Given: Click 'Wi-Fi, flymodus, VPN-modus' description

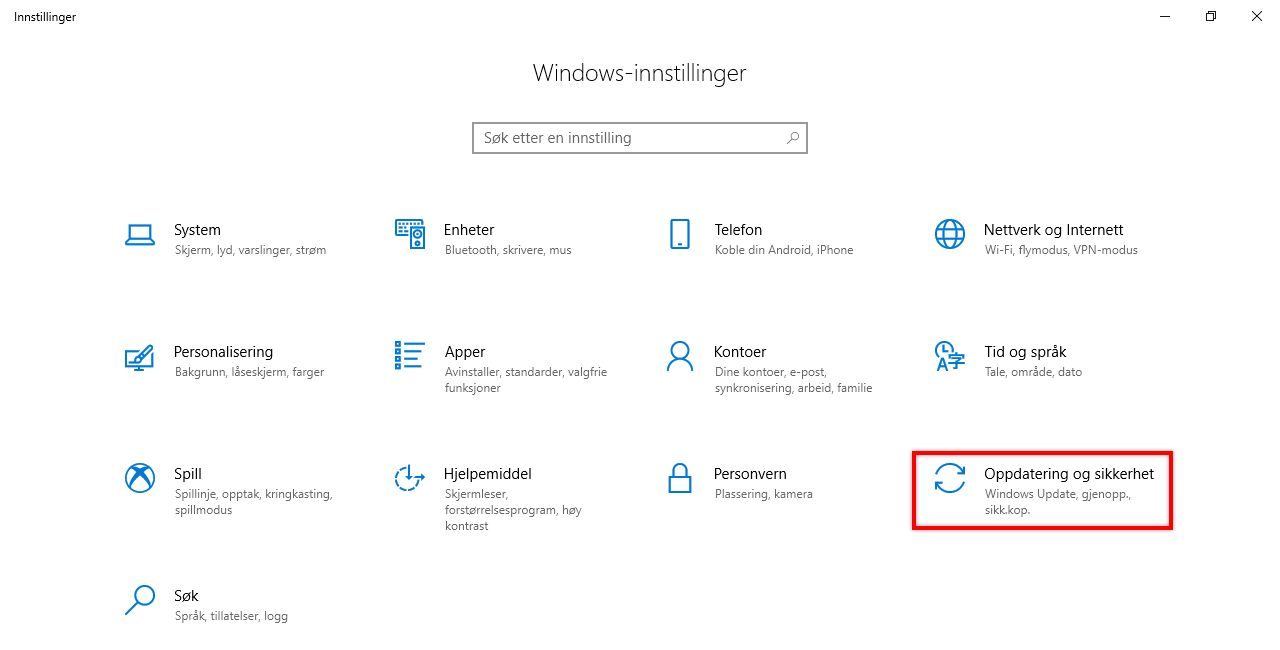Looking at the screenshot, I should point(1061,250).
